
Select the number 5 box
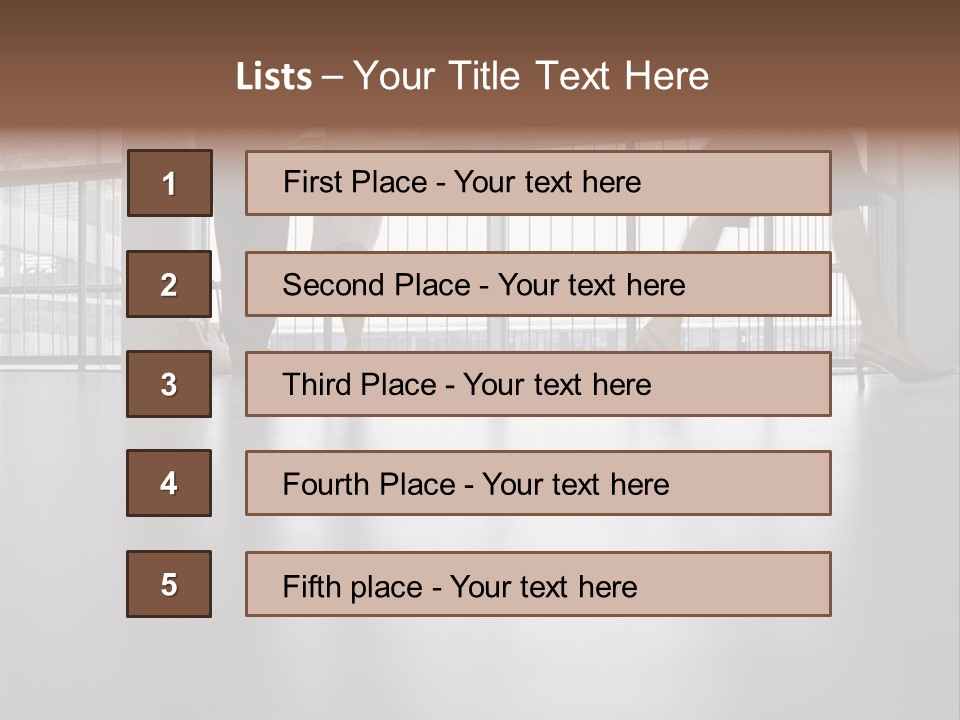(x=169, y=584)
